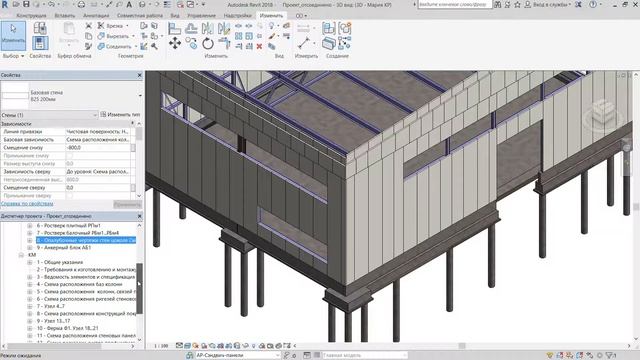Image resolution: width=640 pixels, height=360 pixels.
Task: Select the Trim/Extend to Corner tool
Action: (x=224, y=43)
